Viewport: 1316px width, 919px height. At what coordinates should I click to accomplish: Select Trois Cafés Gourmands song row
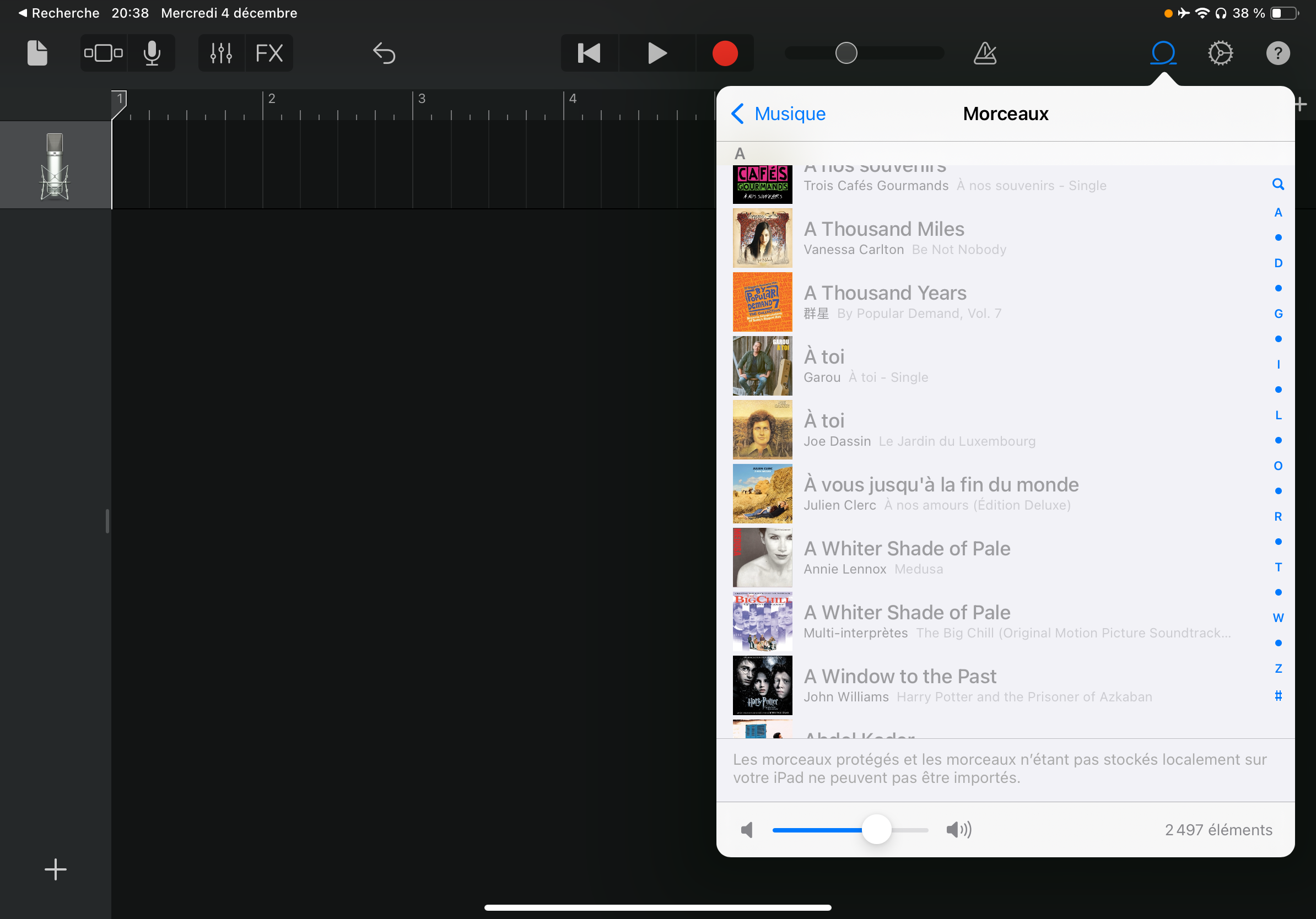point(996,185)
